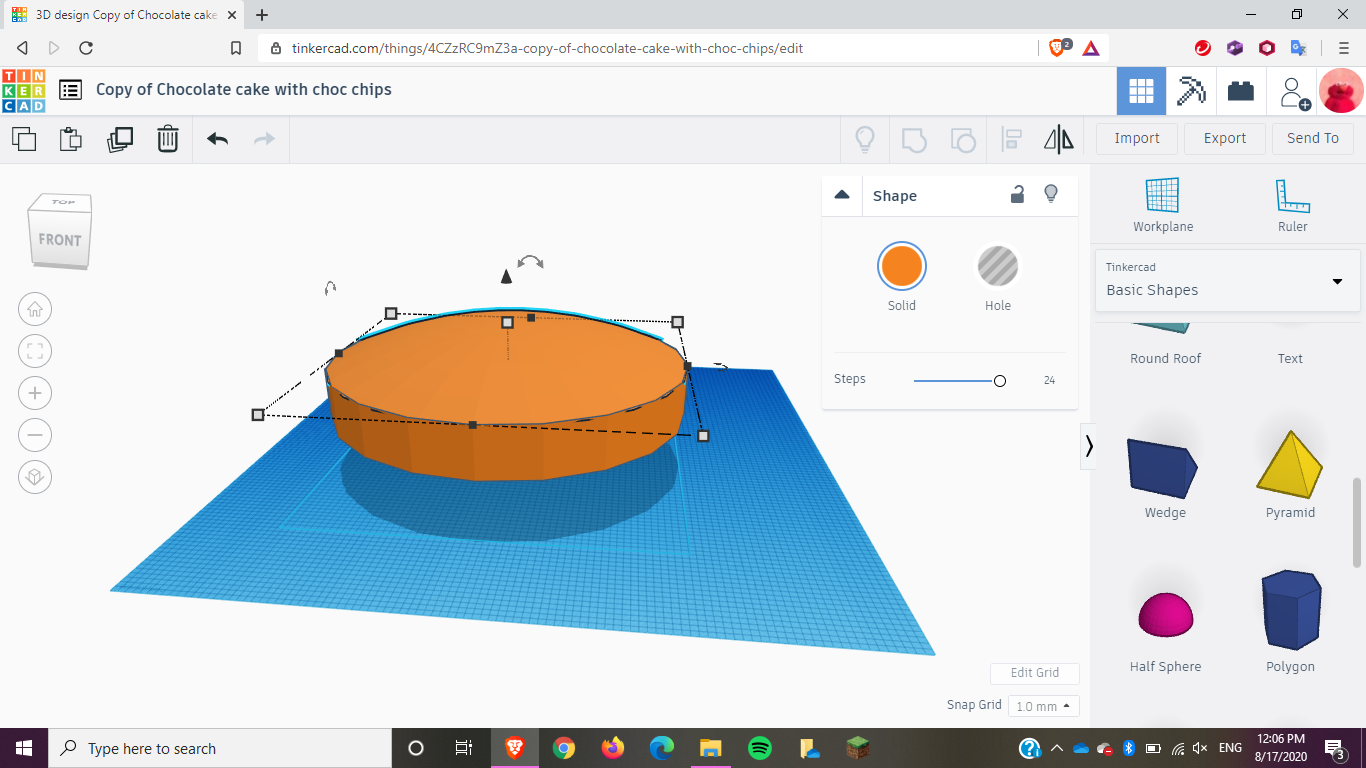The image size is (1366, 768).
Task: Click the Send To button
Action: coord(1313,139)
